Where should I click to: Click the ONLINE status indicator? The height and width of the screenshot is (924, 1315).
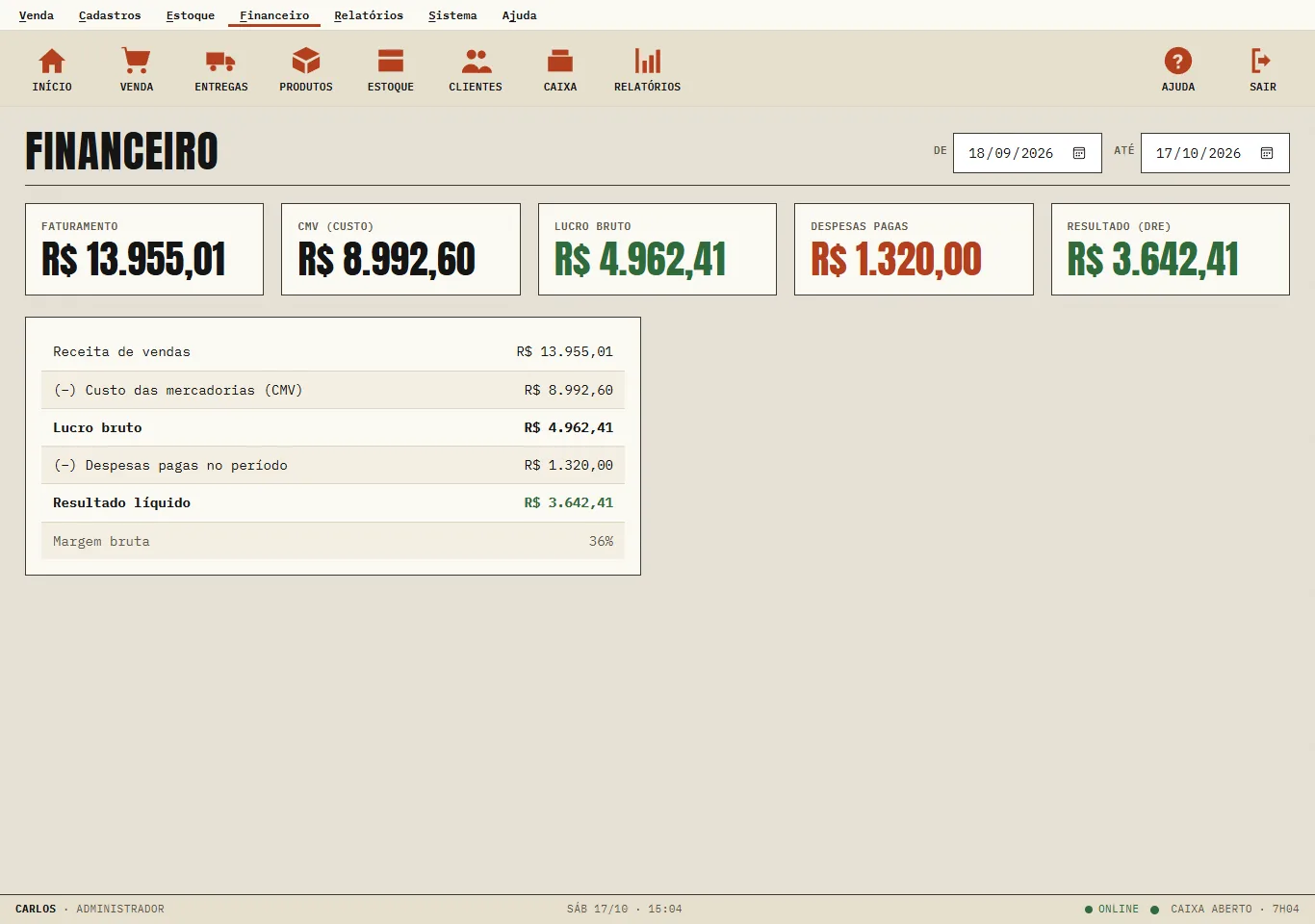pyautogui.click(x=1112, y=909)
